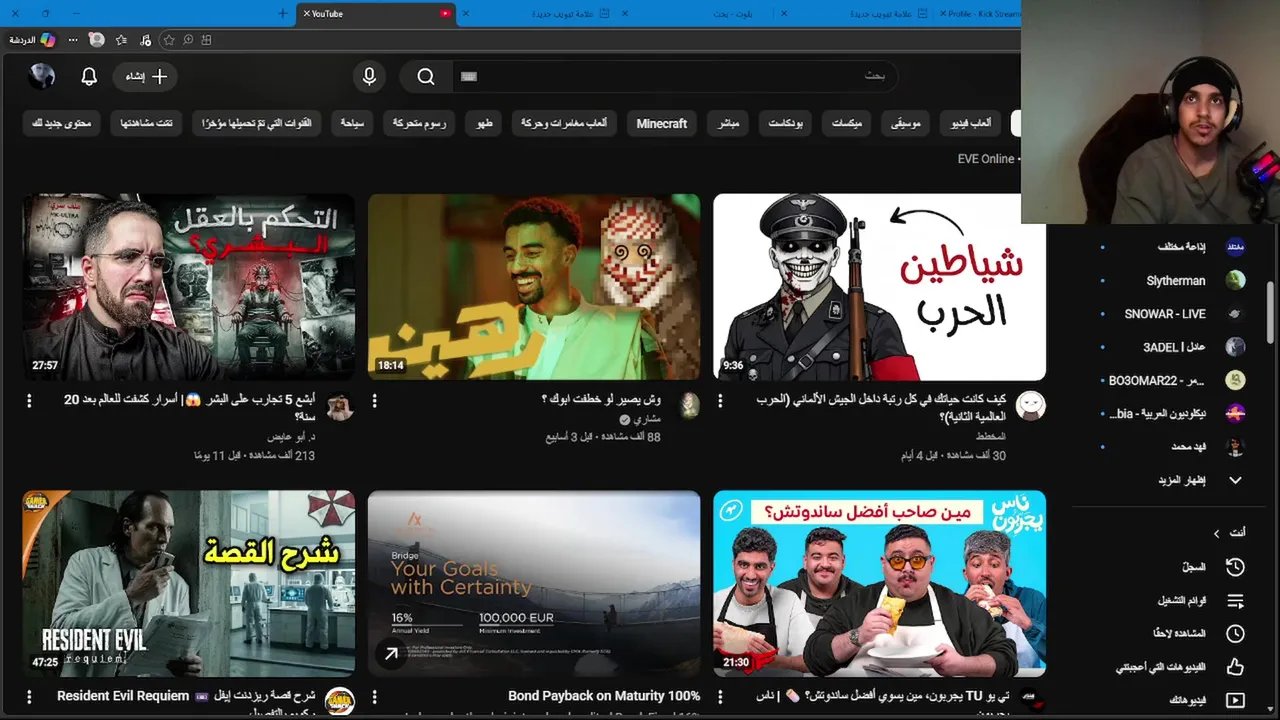The height and width of the screenshot is (720, 1280).
Task: Open more options for ساندوتش video
Action: 720,696
